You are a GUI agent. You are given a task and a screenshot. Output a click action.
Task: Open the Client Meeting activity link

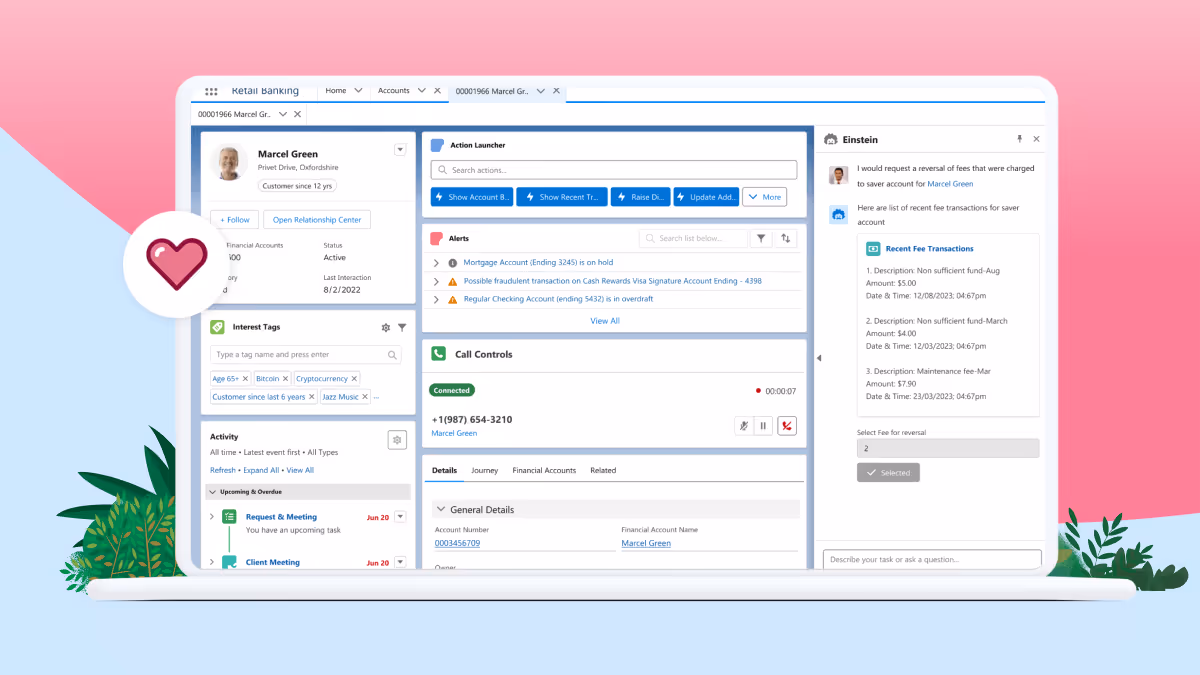(x=273, y=562)
